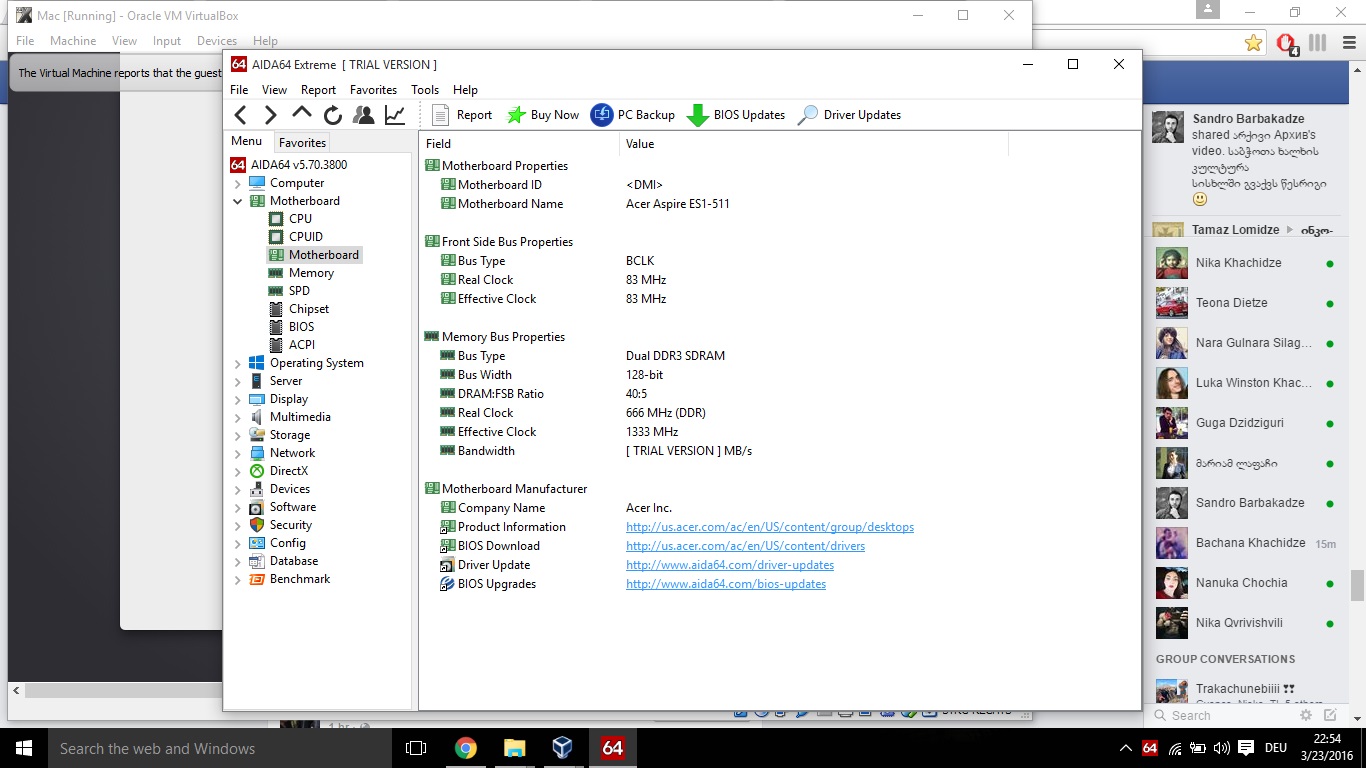
Task: Open the graph chart icon in toolbar
Action: tap(395, 115)
